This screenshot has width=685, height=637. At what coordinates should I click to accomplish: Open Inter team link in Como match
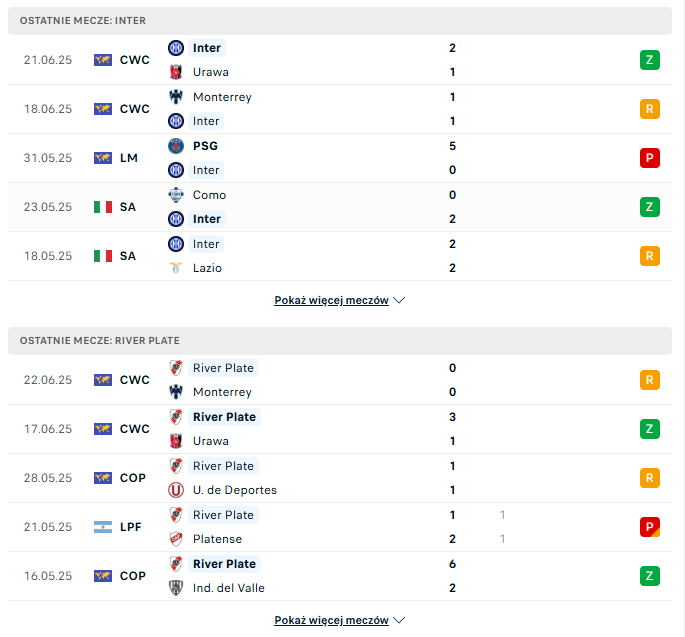207,219
